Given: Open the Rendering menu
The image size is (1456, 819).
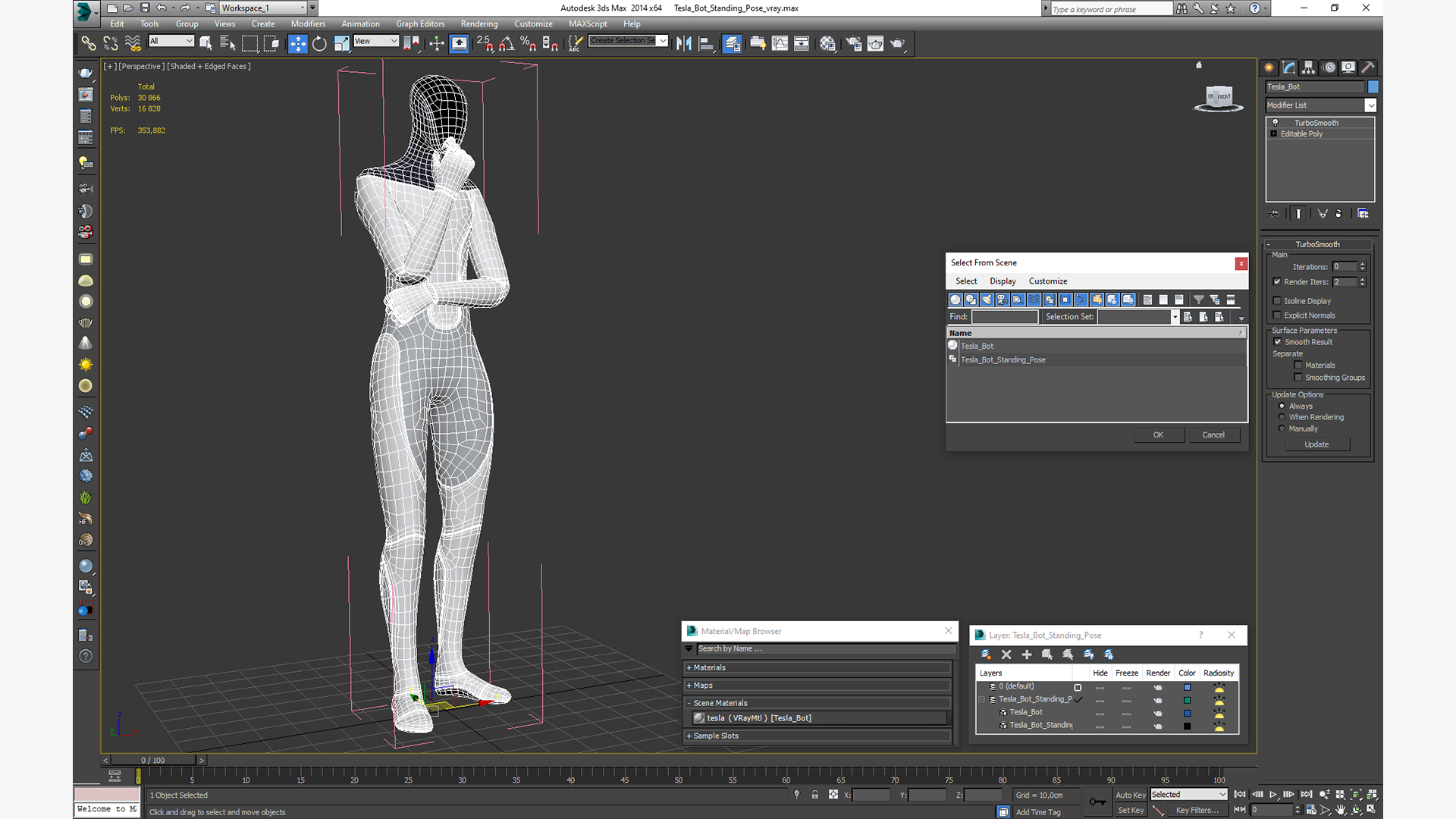Looking at the screenshot, I should coord(479,24).
